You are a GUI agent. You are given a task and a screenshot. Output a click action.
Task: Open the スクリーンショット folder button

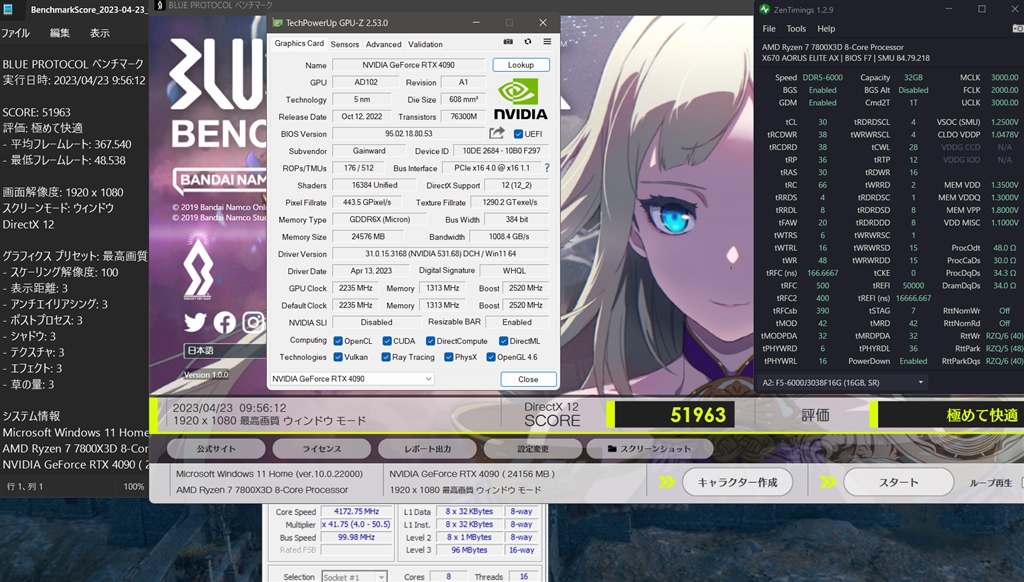click(649, 449)
